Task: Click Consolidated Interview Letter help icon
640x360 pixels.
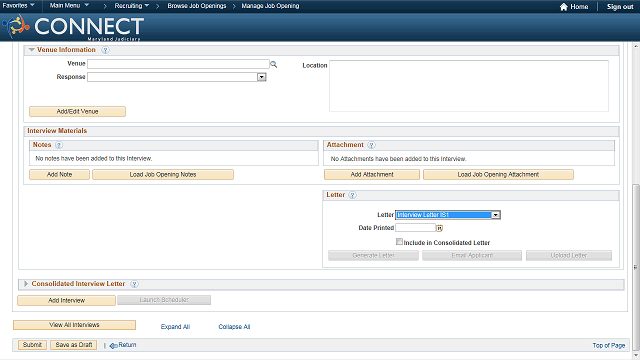Action: (x=134, y=284)
